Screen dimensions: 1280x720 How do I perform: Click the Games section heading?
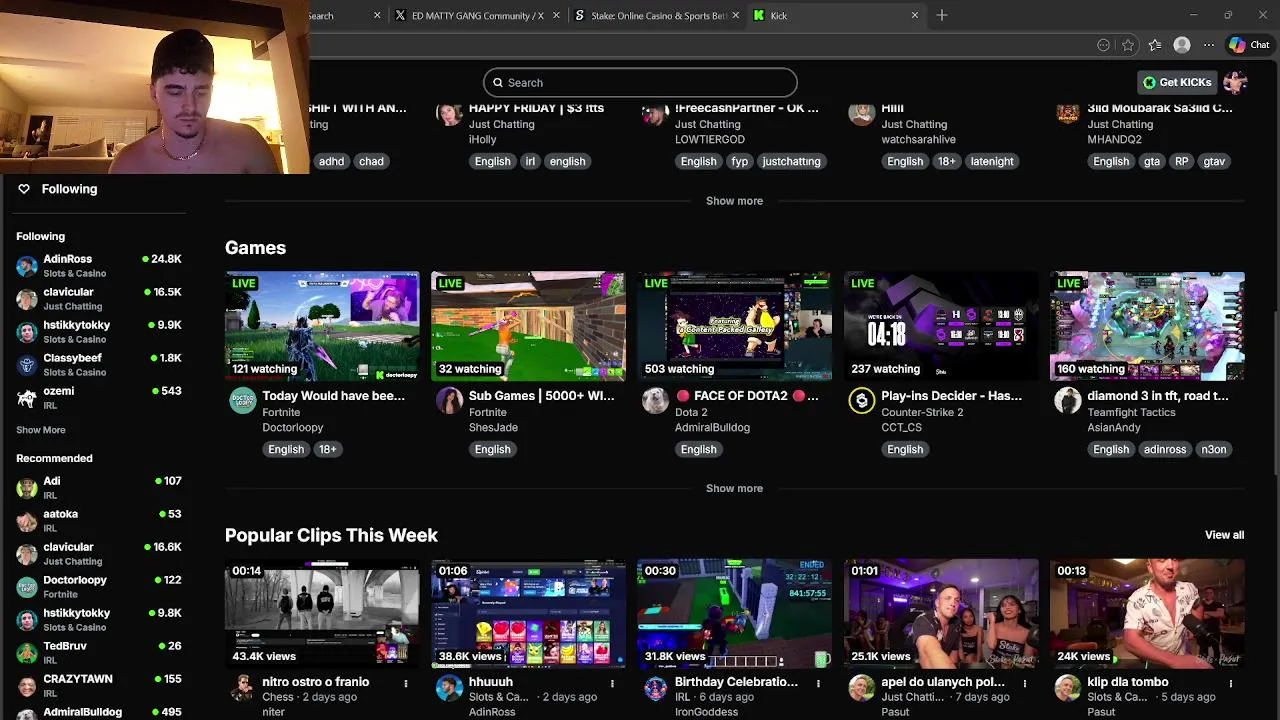pos(255,248)
